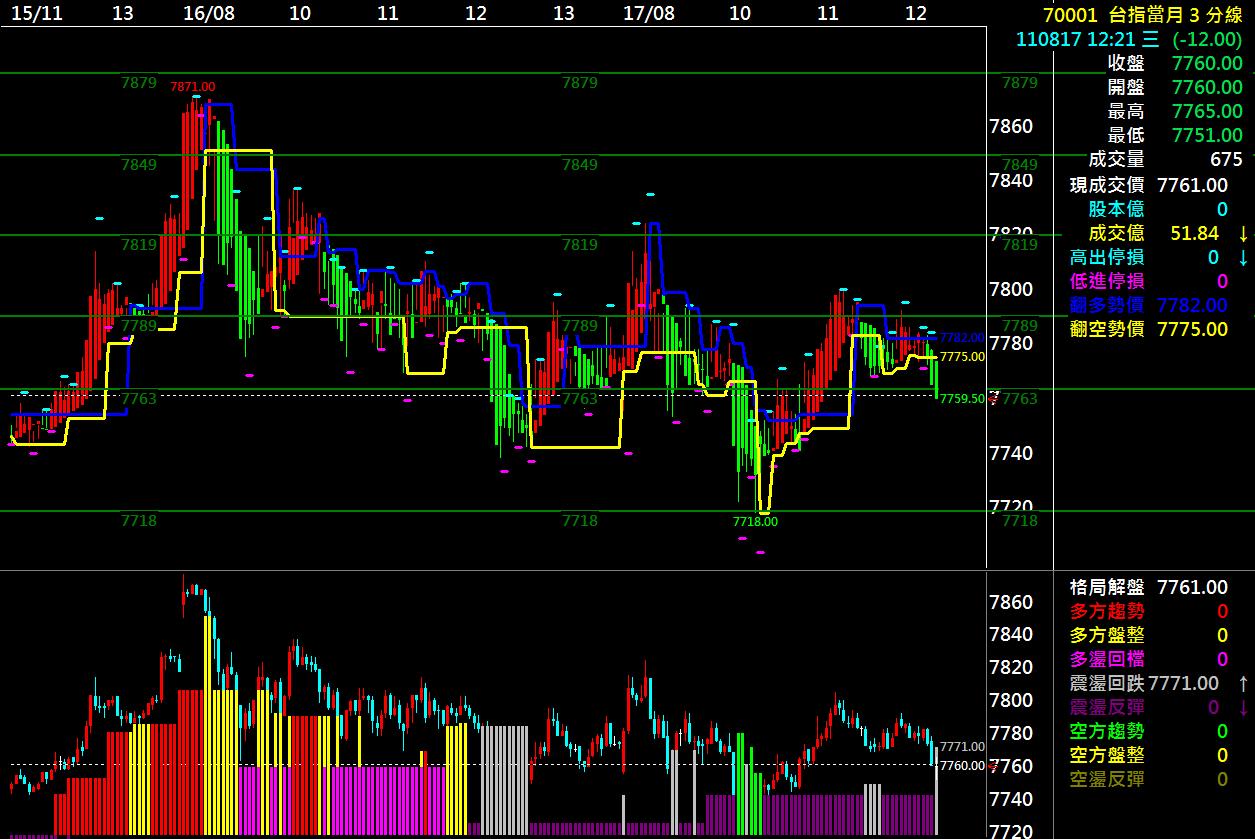Click the 低進停損 label
The height and width of the screenshot is (839, 1255).
1107,281
